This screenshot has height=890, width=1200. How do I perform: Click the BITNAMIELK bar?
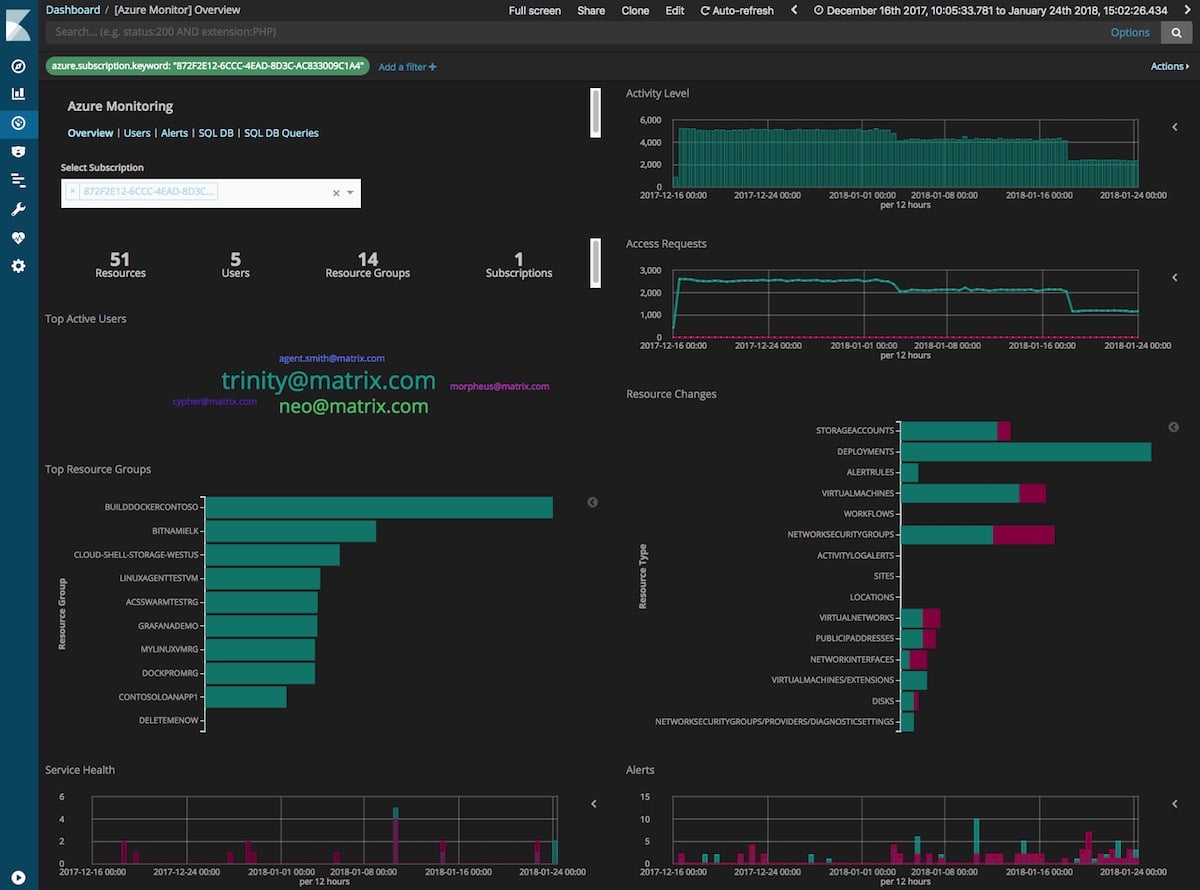coord(290,531)
